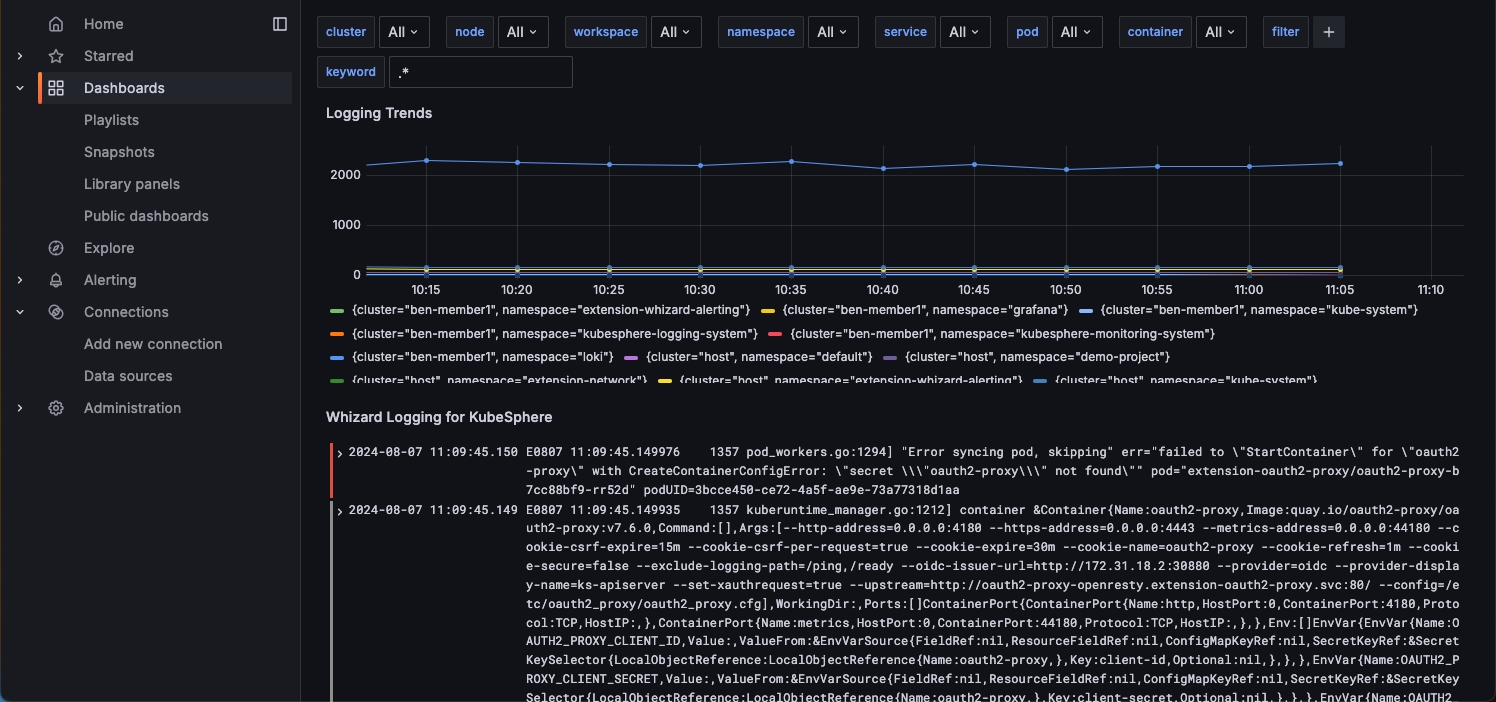Click the Dashboards grid icon
Image resolution: width=1496 pixels, height=702 pixels.
56,88
